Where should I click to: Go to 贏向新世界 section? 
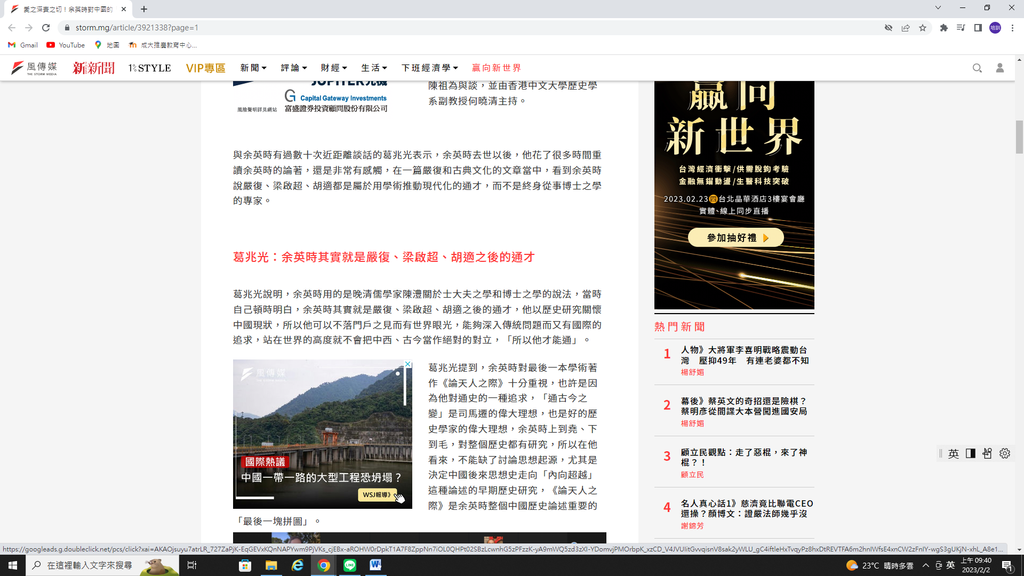pos(496,68)
